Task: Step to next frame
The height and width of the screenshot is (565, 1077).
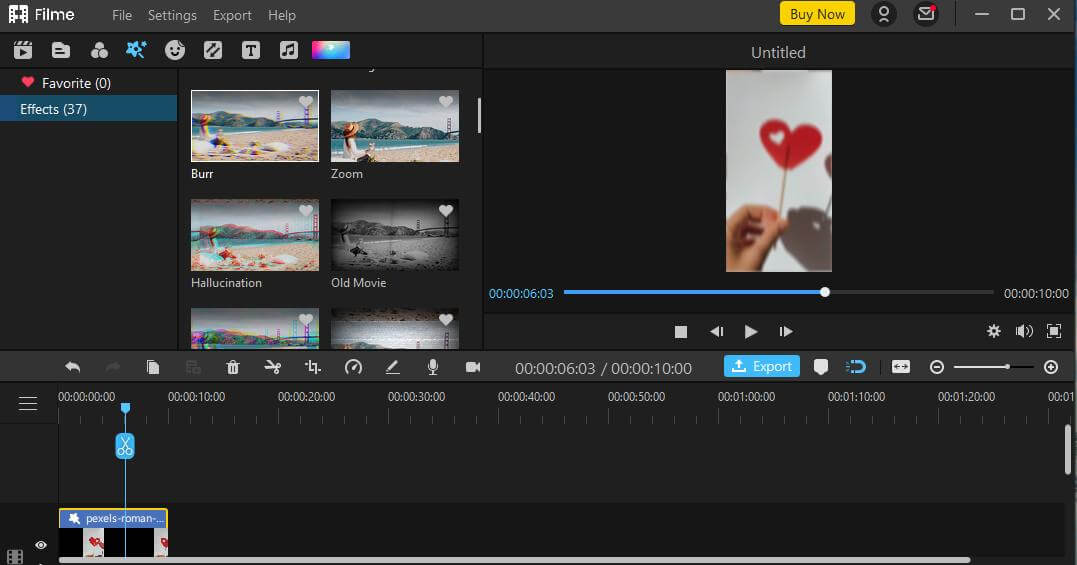Action: pos(786,332)
